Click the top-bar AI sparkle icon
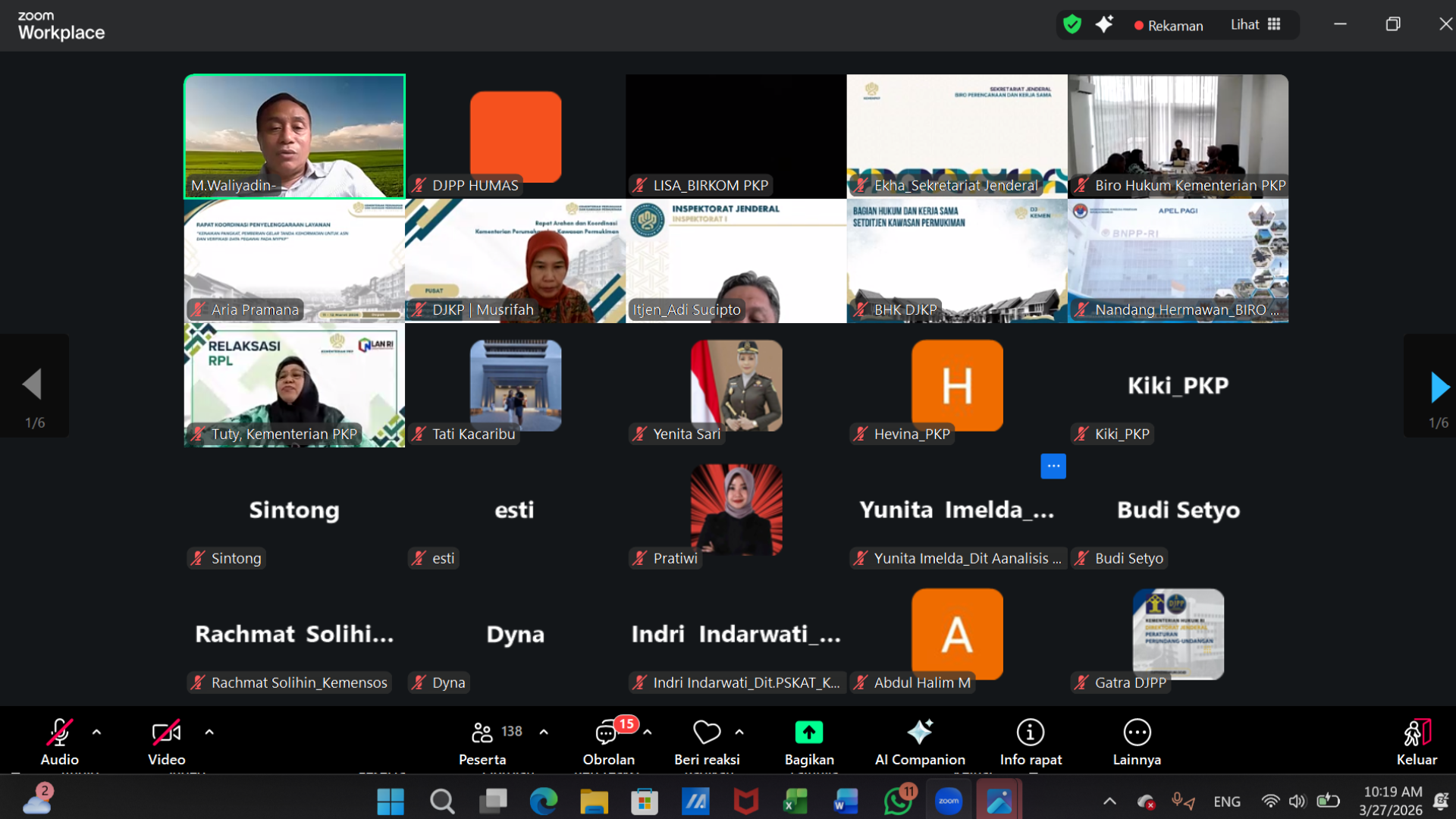1456x819 pixels. (1104, 25)
